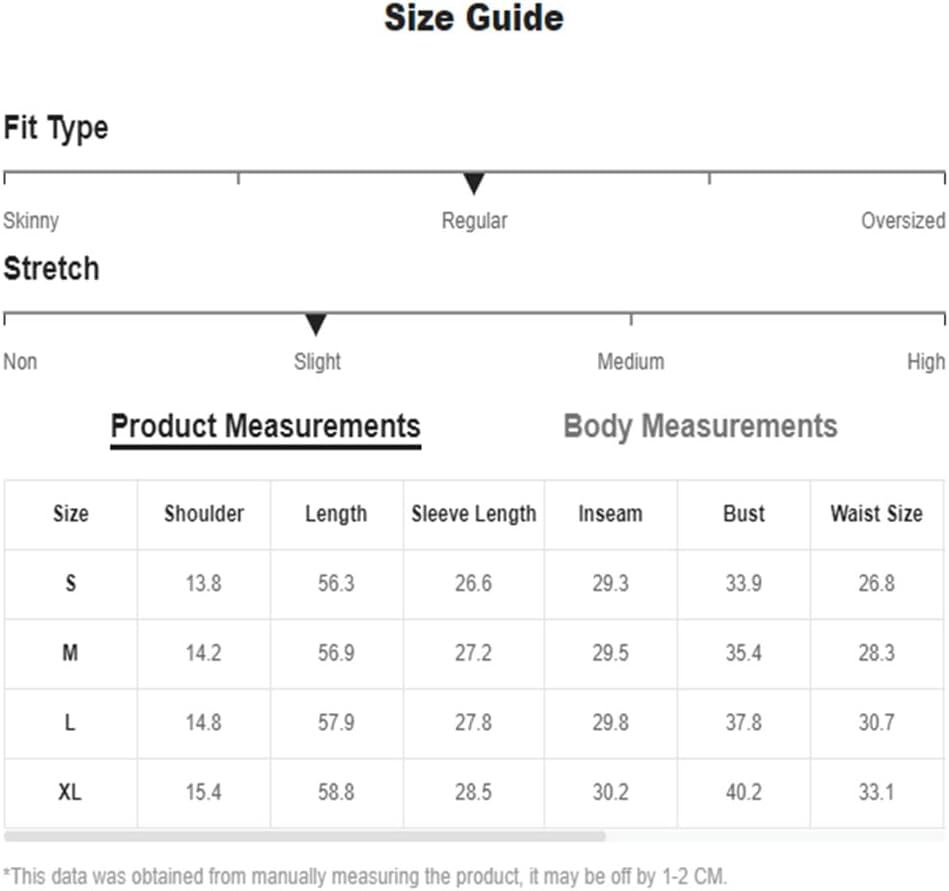
Task: Click the Stretch slider triangle marker
Action: [316, 325]
